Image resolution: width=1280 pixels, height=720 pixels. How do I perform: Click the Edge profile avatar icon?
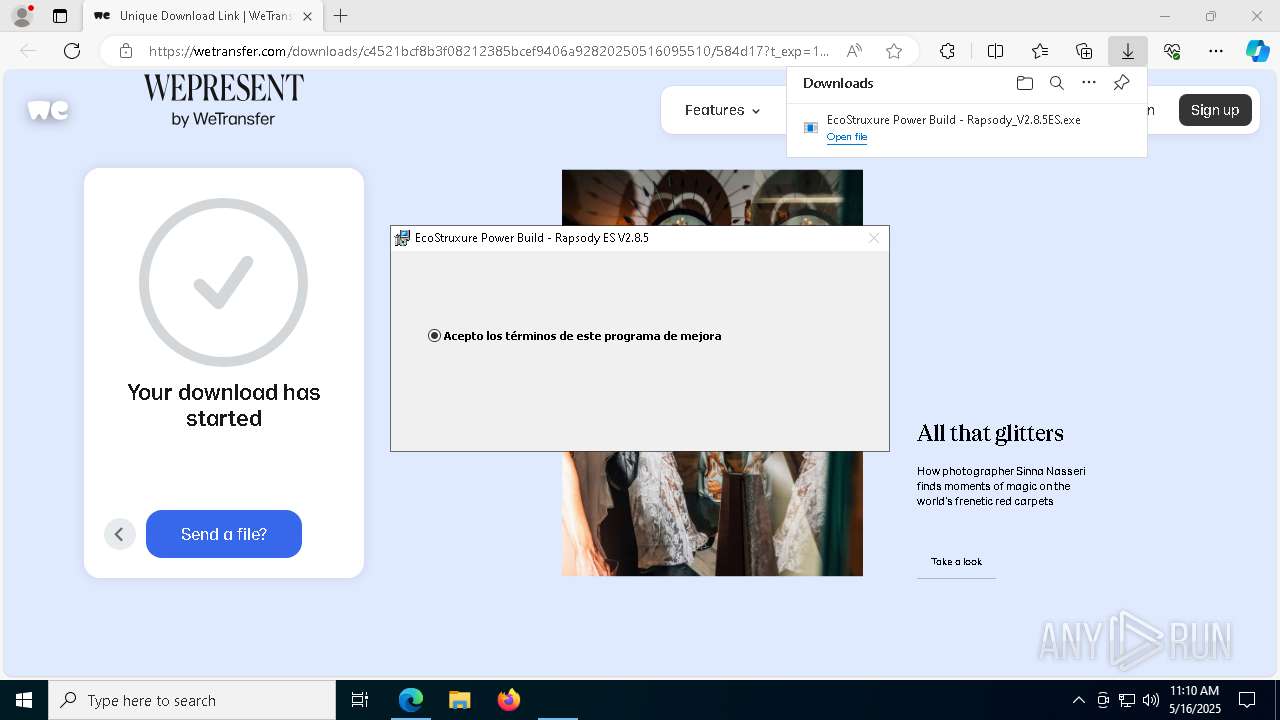(x=22, y=16)
